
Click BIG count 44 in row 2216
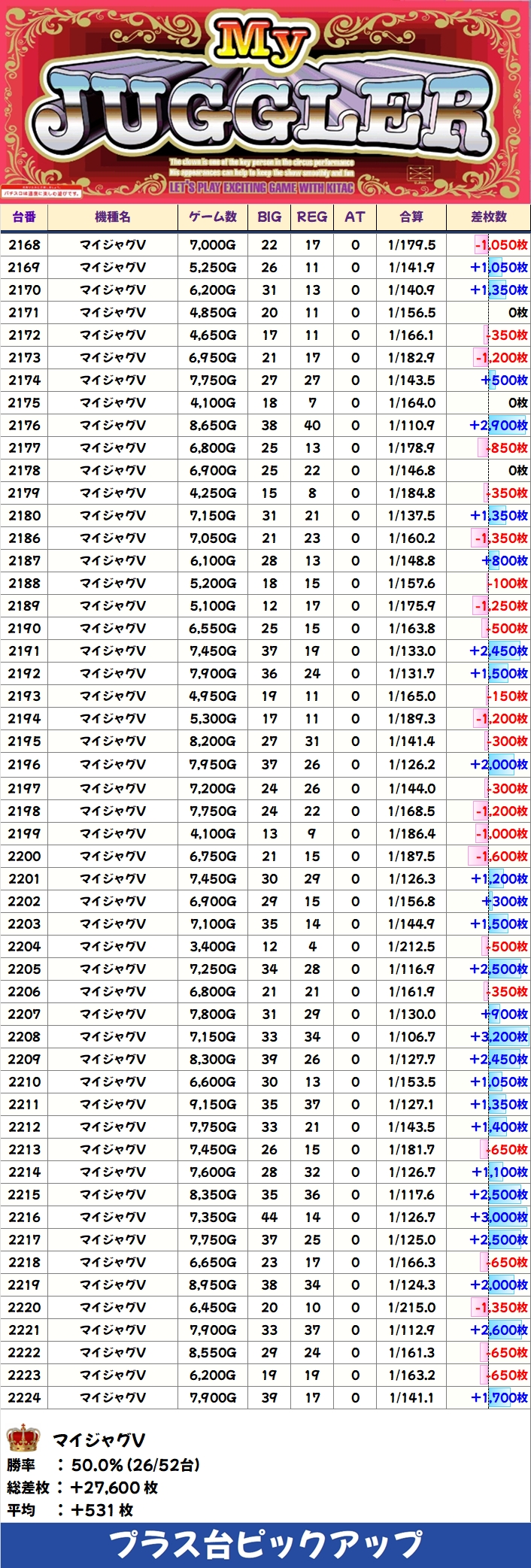tap(269, 1217)
